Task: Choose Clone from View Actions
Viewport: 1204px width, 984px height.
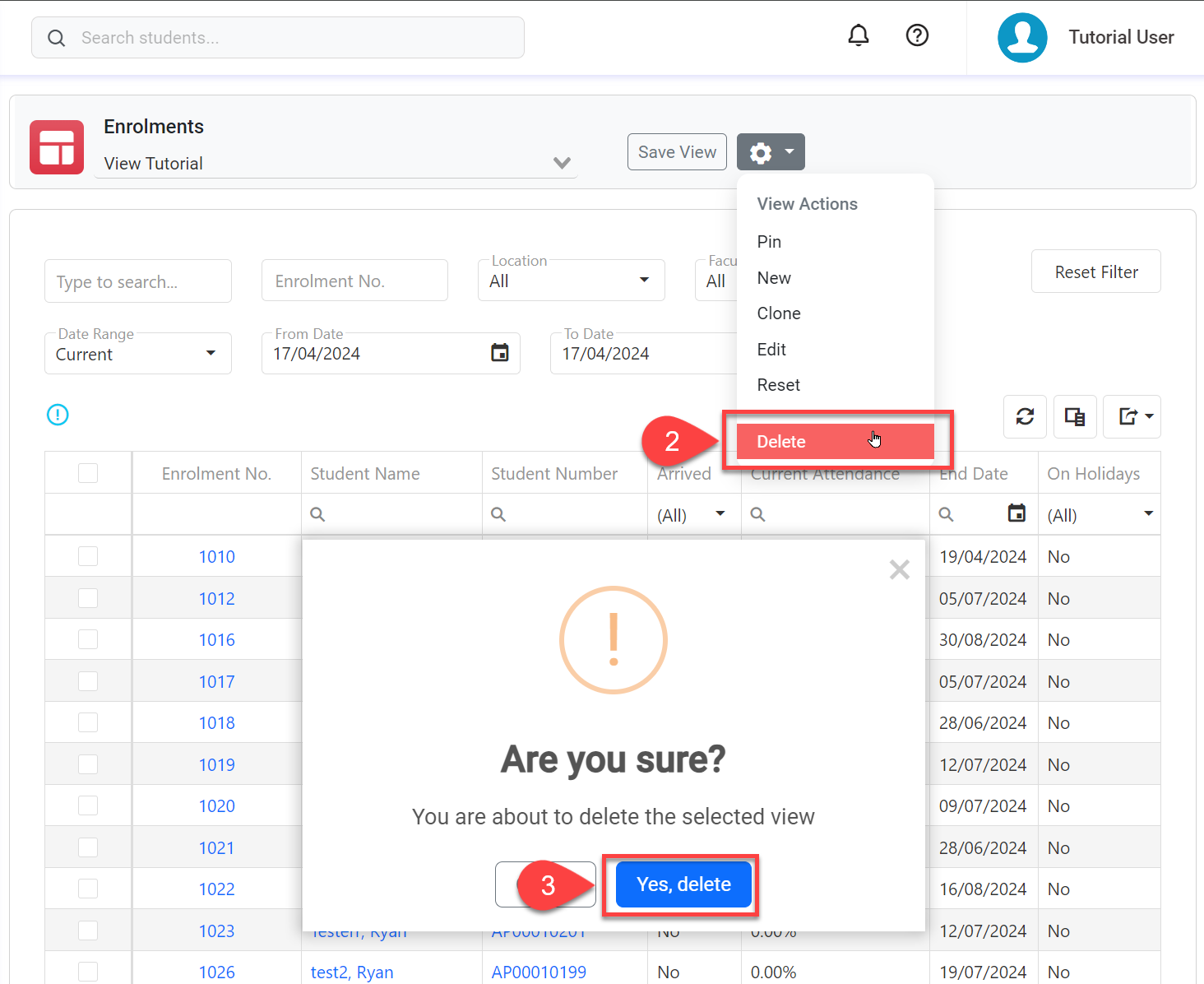Action: click(836, 313)
